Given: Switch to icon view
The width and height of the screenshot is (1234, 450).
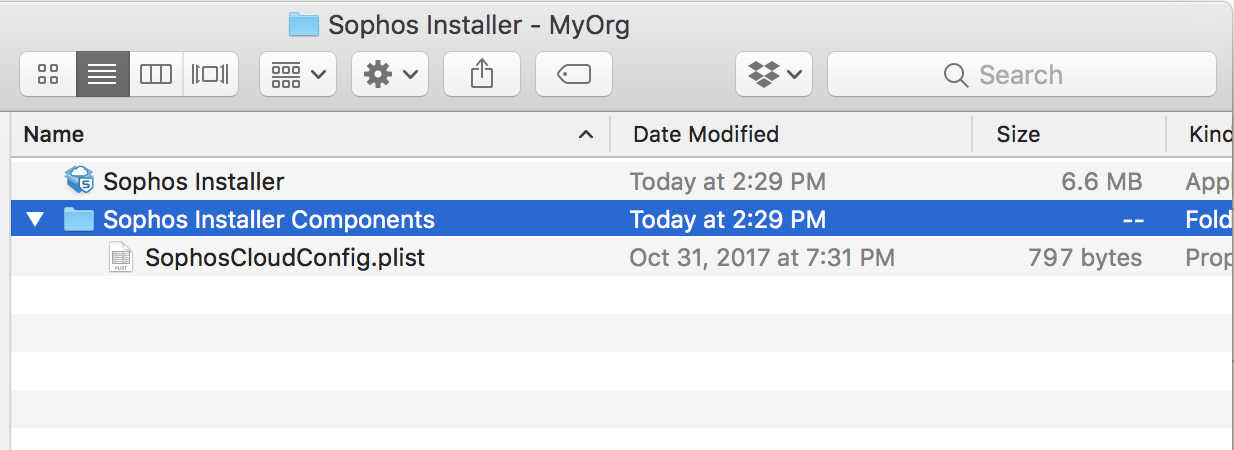Looking at the screenshot, I should pos(48,74).
